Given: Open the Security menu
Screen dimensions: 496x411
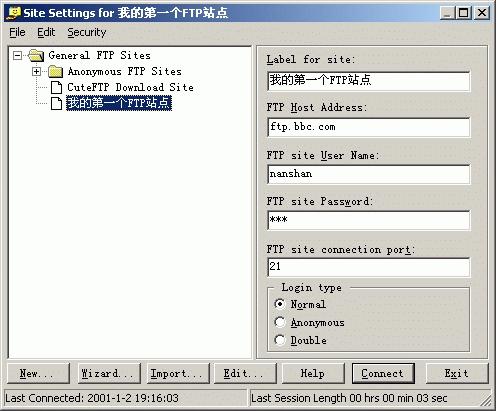Looking at the screenshot, I should tap(87, 32).
